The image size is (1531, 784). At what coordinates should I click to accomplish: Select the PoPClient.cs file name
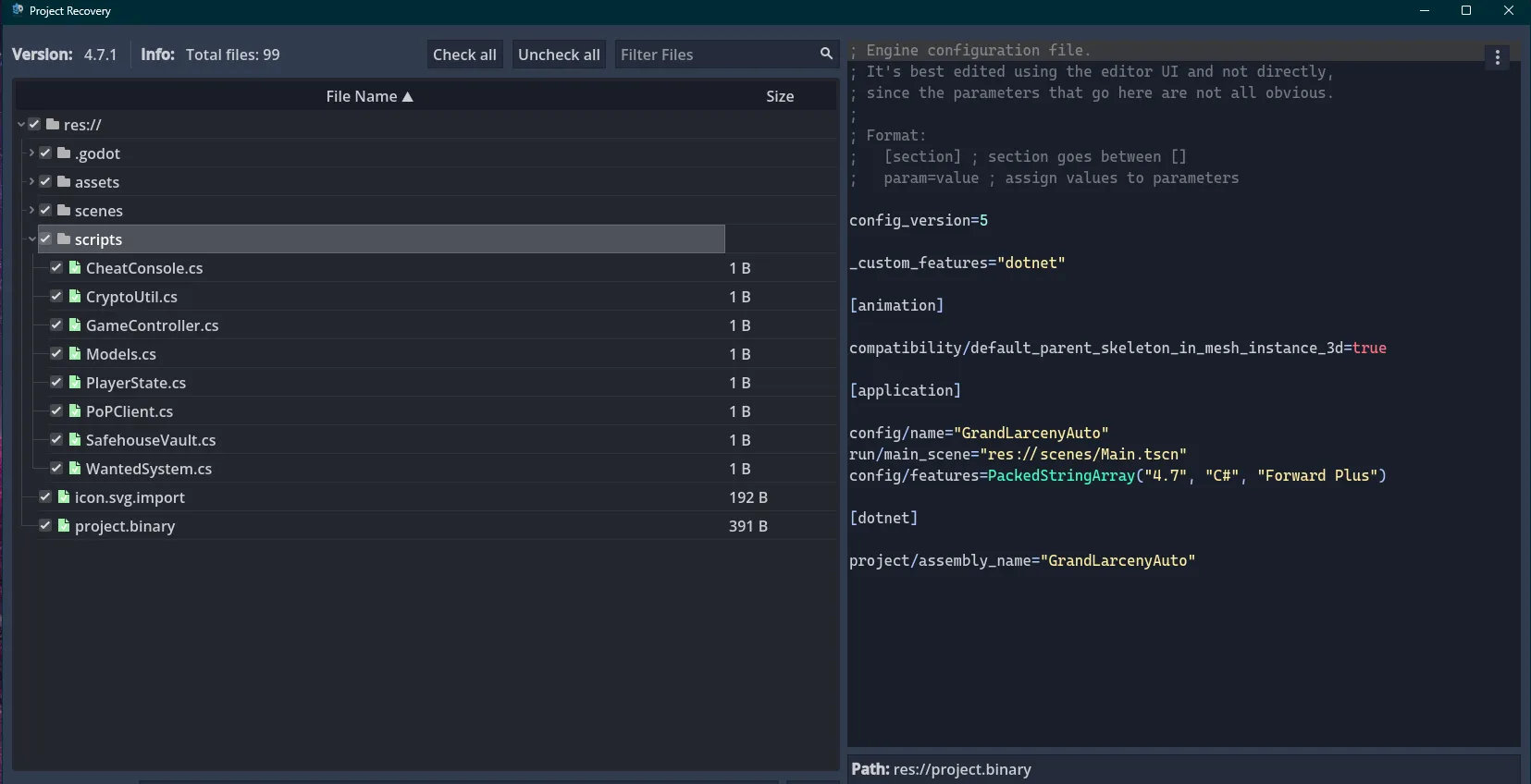click(130, 411)
